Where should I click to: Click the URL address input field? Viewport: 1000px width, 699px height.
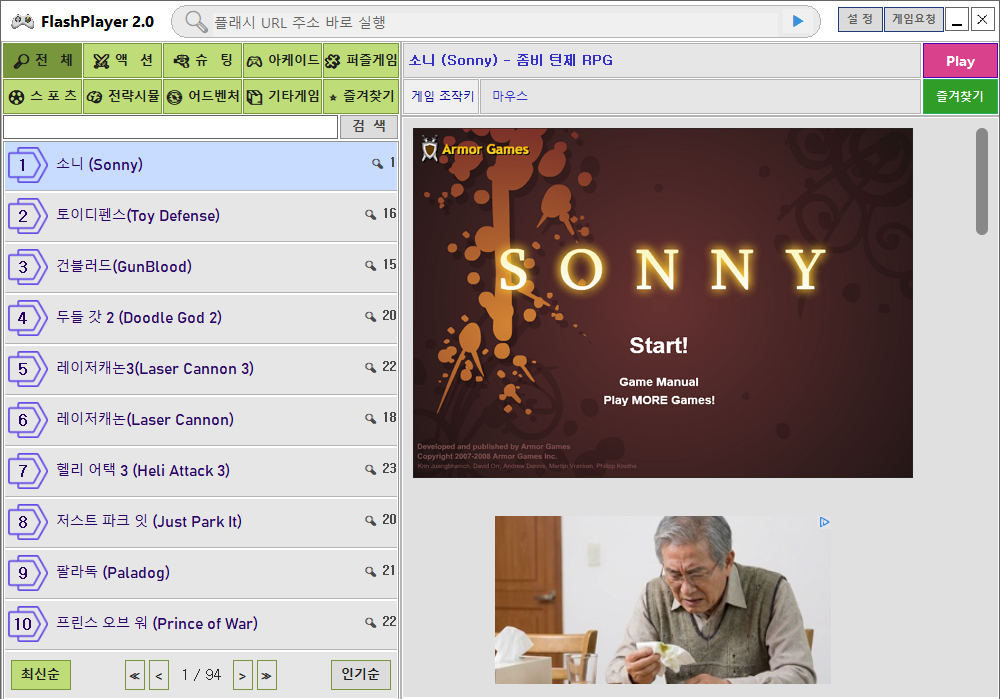pyautogui.click(x=494, y=22)
